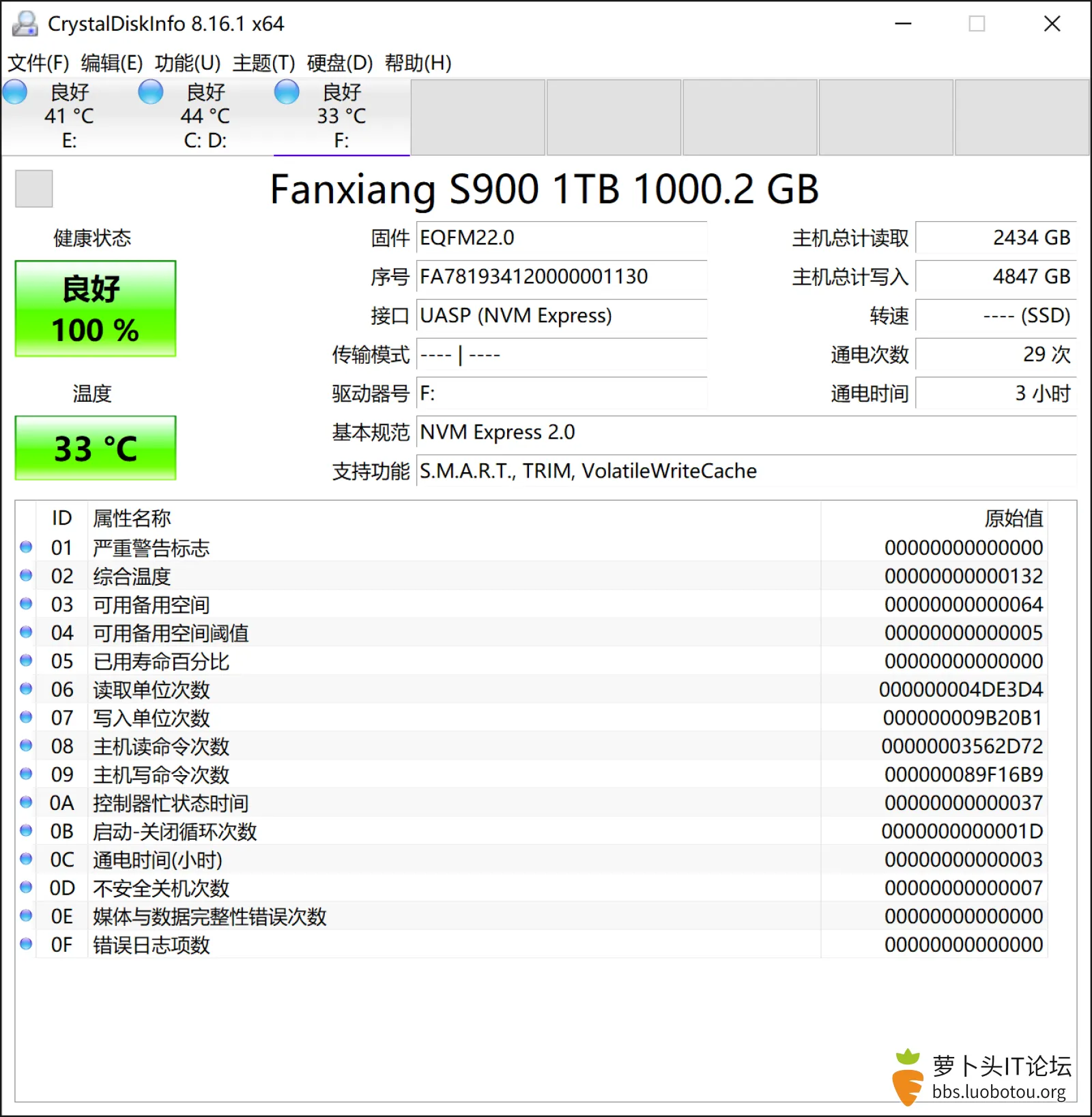The height and width of the screenshot is (1117, 1092).
Task: Click serial number field FA781934120000001130
Action: point(562,277)
